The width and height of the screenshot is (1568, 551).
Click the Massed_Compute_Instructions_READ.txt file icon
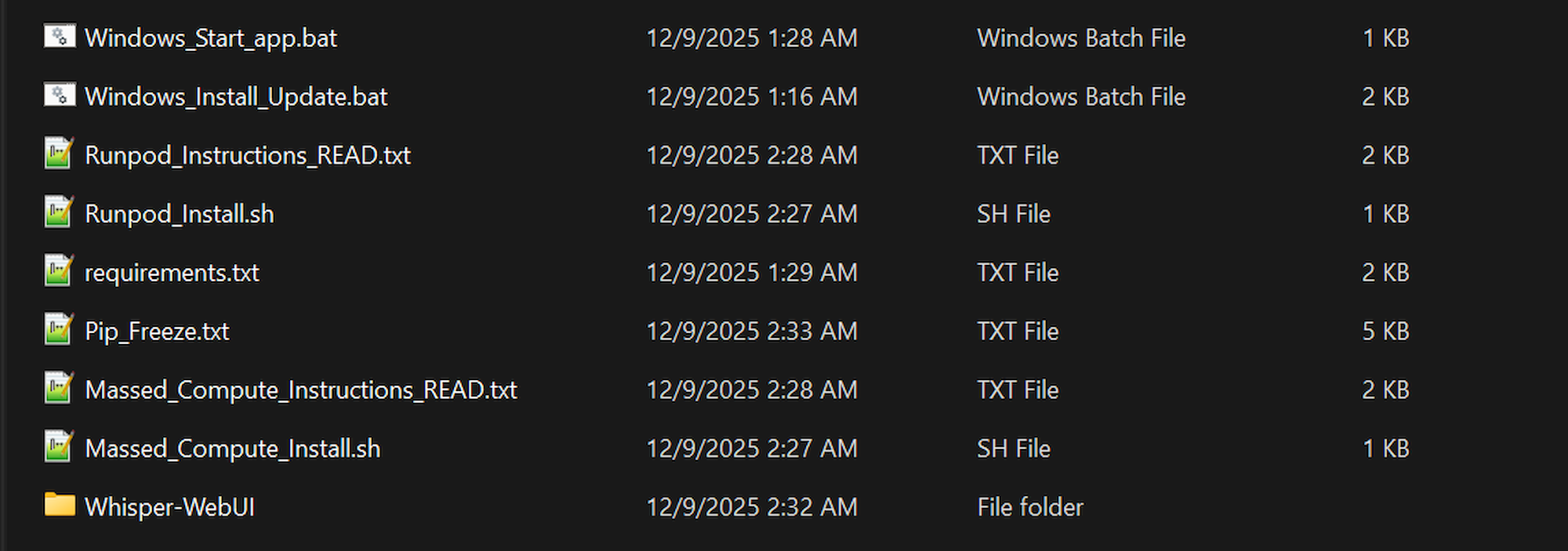[60, 390]
